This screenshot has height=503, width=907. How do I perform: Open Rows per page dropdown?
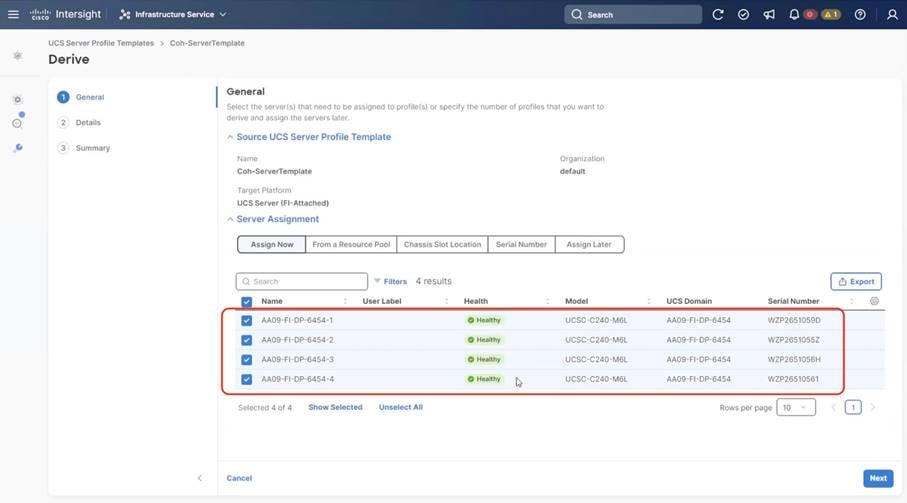point(796,408)
